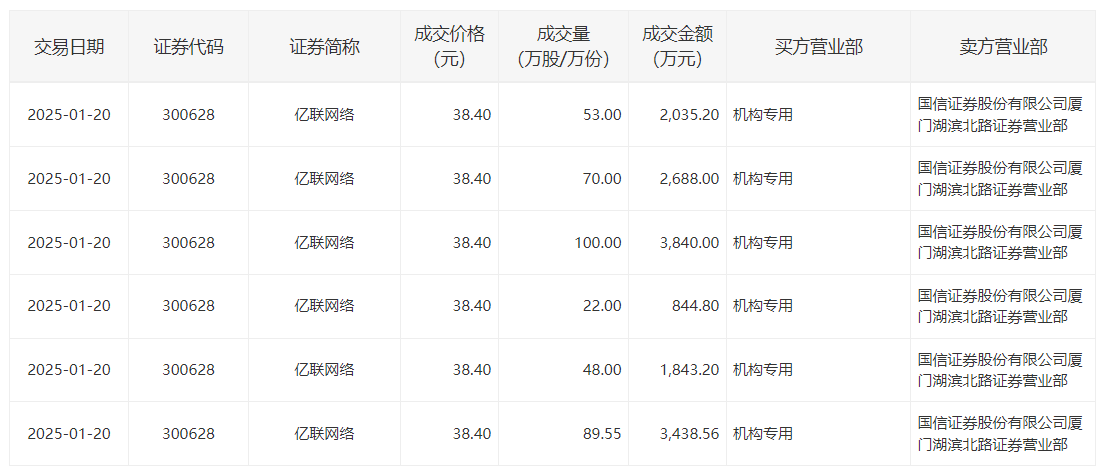
Task: Select the 22.00 volume cell
Action: 602,306
